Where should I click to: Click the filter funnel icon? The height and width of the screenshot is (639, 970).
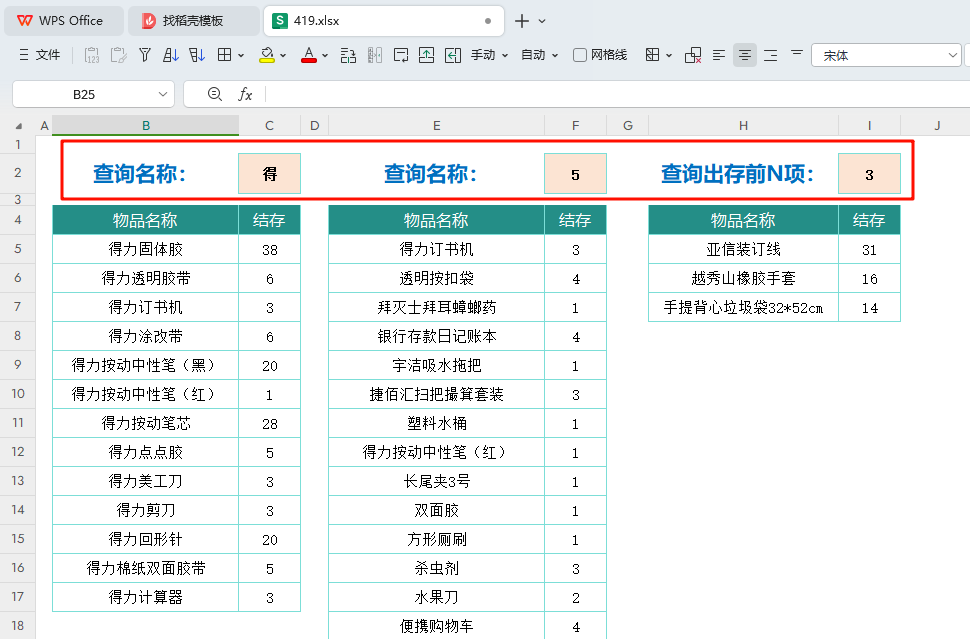tap(145, 55)
